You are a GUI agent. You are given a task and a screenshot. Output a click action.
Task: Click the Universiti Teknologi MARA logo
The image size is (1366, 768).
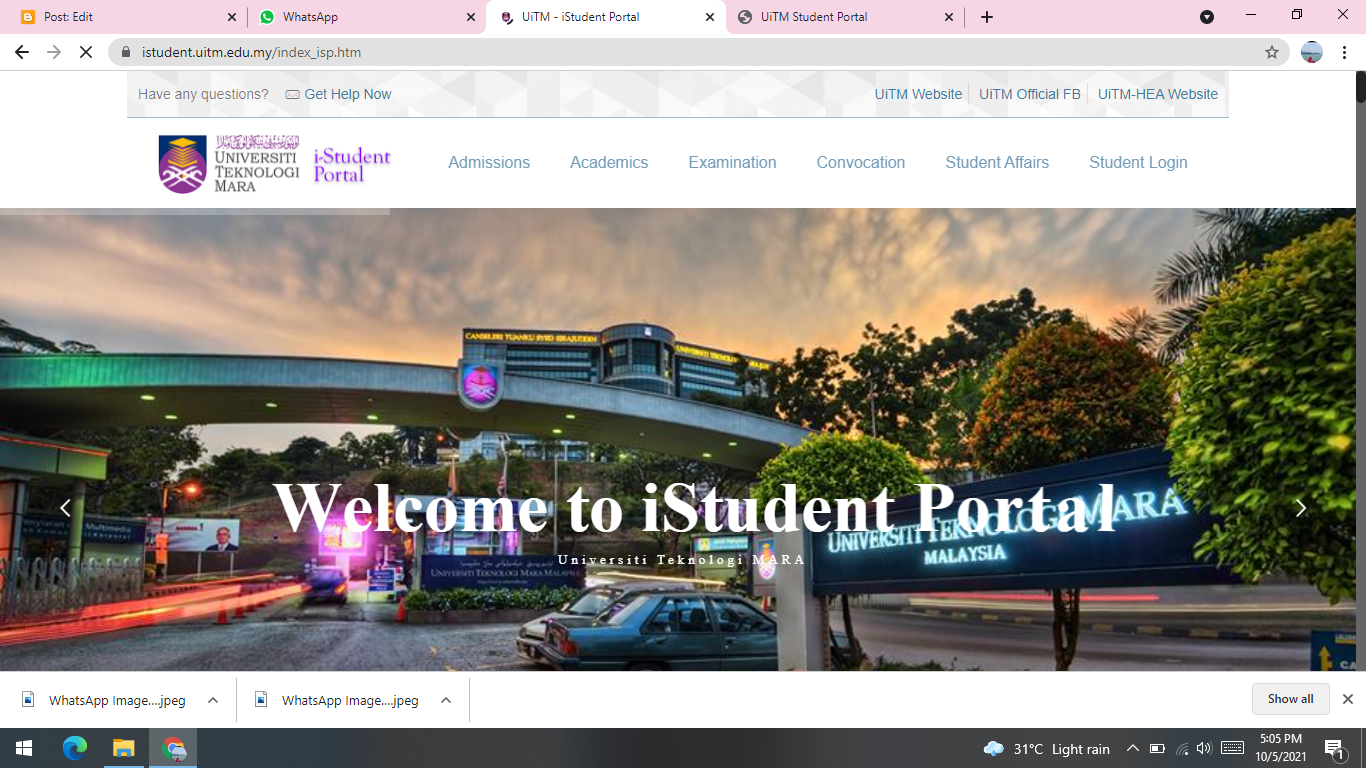229,163
